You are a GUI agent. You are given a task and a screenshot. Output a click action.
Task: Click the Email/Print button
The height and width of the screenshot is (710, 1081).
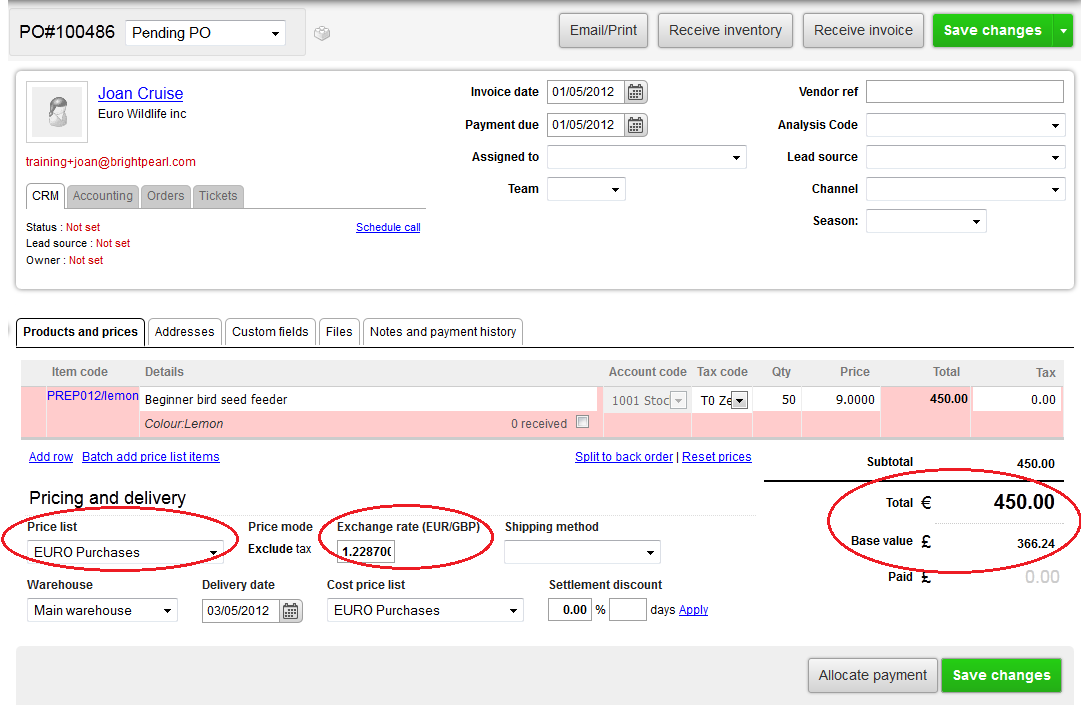[x=603, y=30]
